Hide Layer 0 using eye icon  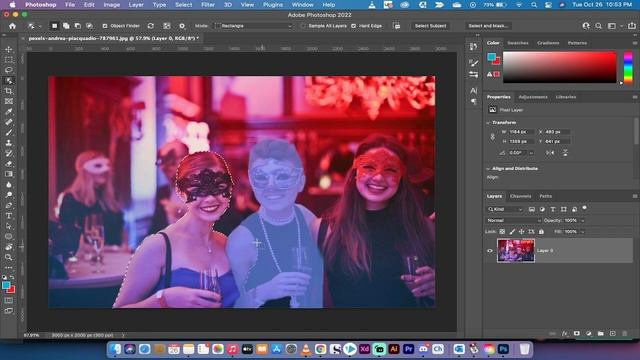pos(490,251)
